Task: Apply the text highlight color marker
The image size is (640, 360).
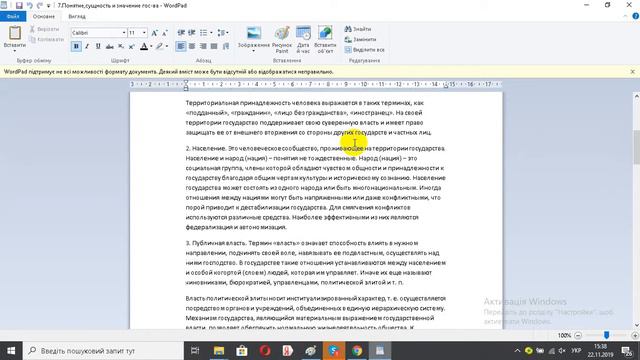Action: click(x=159, y=47)
